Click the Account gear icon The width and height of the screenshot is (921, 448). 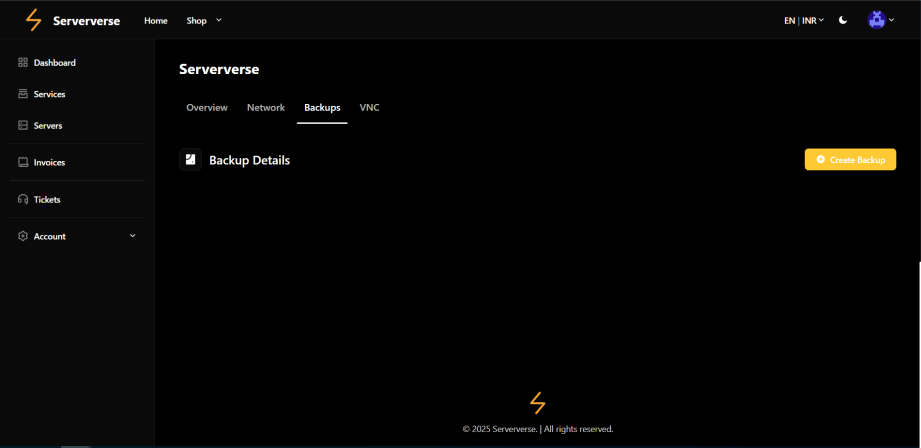point(23,236)
